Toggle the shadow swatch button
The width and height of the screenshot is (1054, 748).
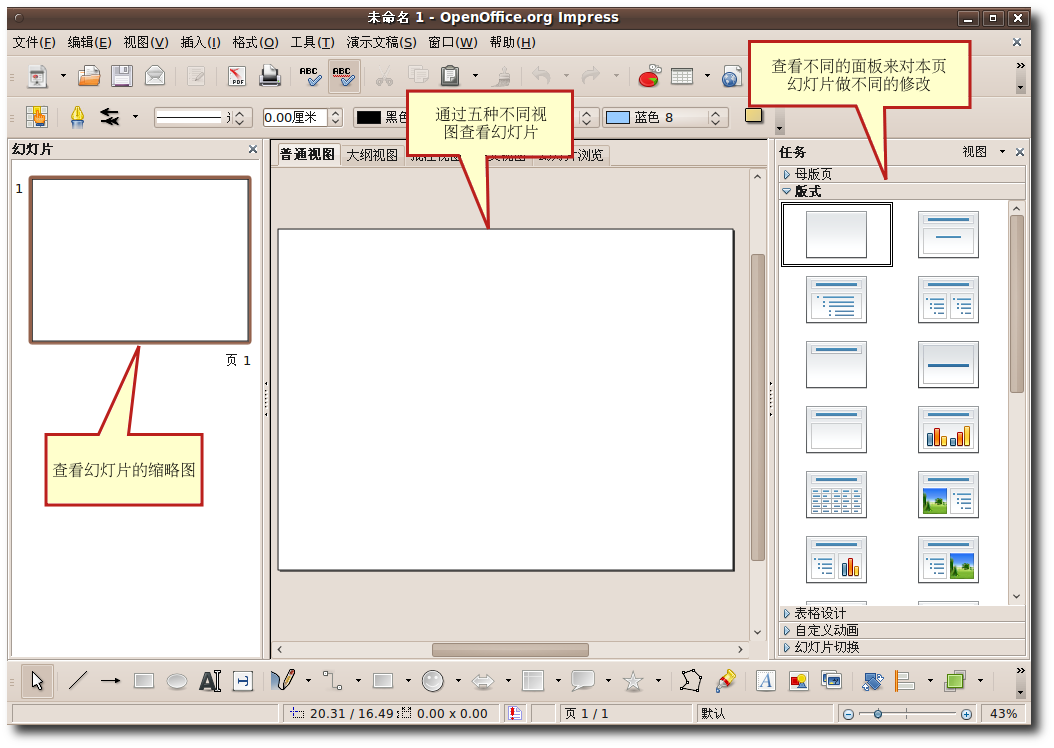754,115
